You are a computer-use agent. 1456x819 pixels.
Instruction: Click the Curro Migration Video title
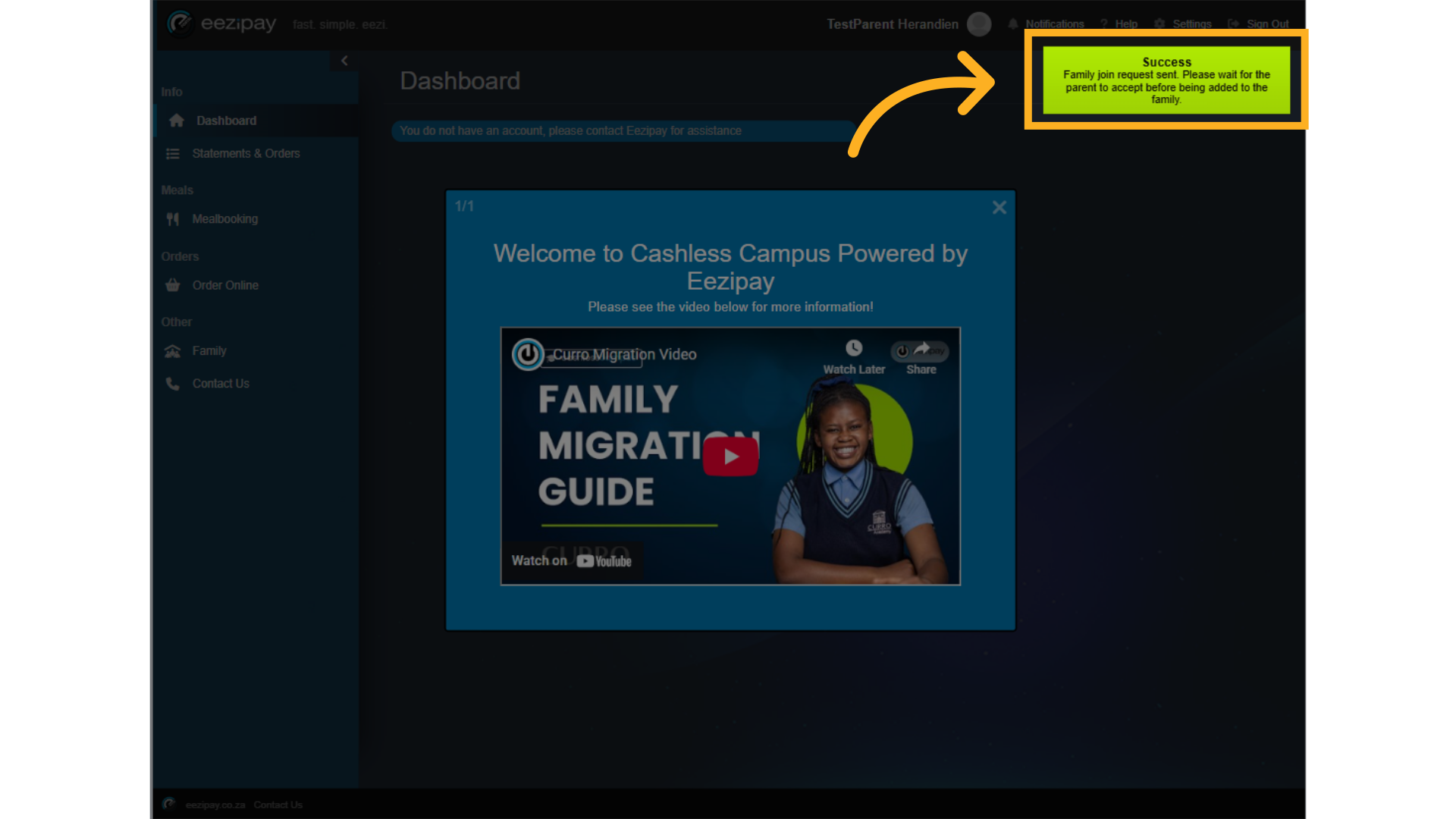tap(624, 354)
